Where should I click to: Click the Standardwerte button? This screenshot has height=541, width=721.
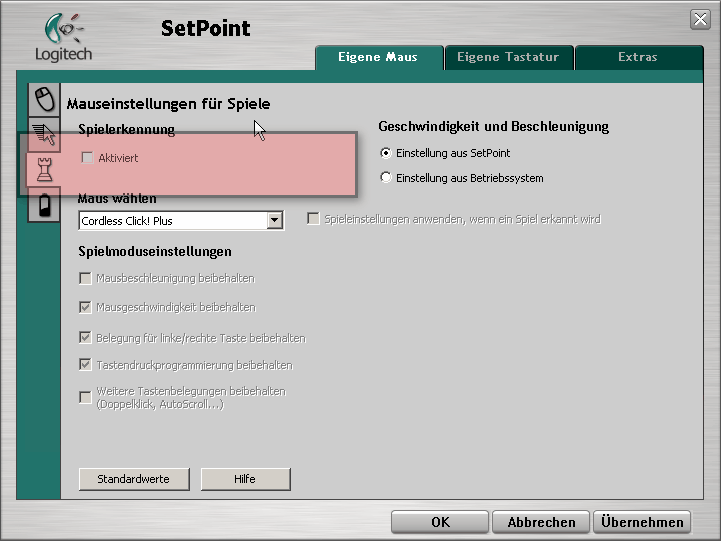pos(134,479)
